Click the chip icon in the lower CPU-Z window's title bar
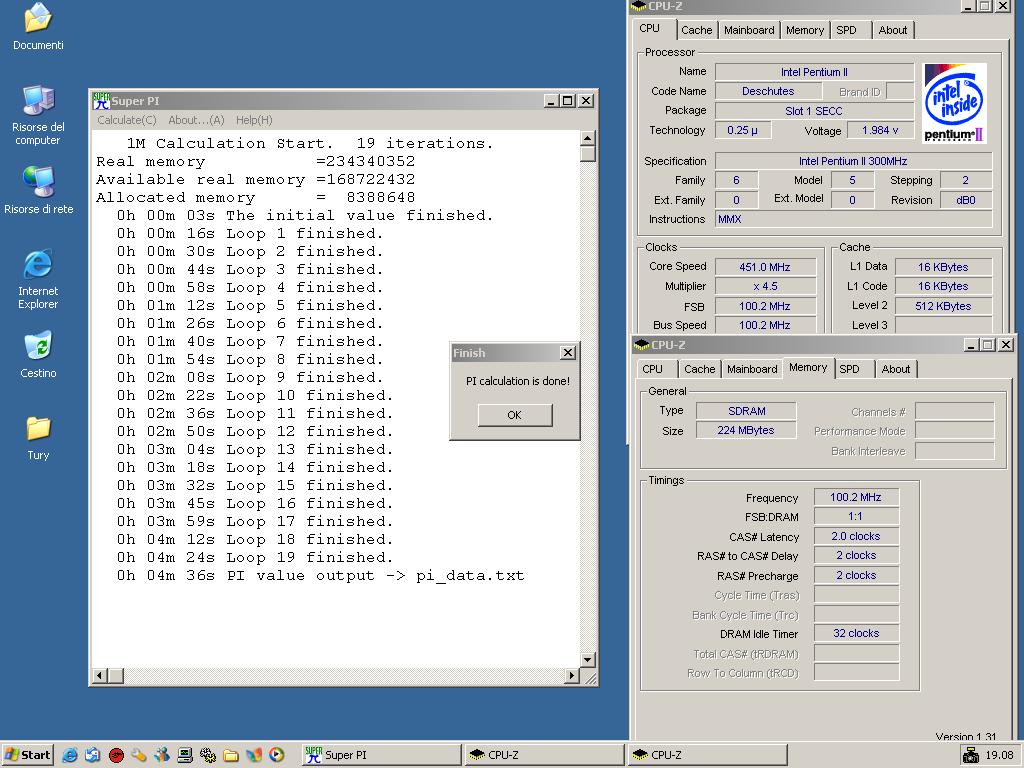 pyautogui.click(x=642, y=344)
